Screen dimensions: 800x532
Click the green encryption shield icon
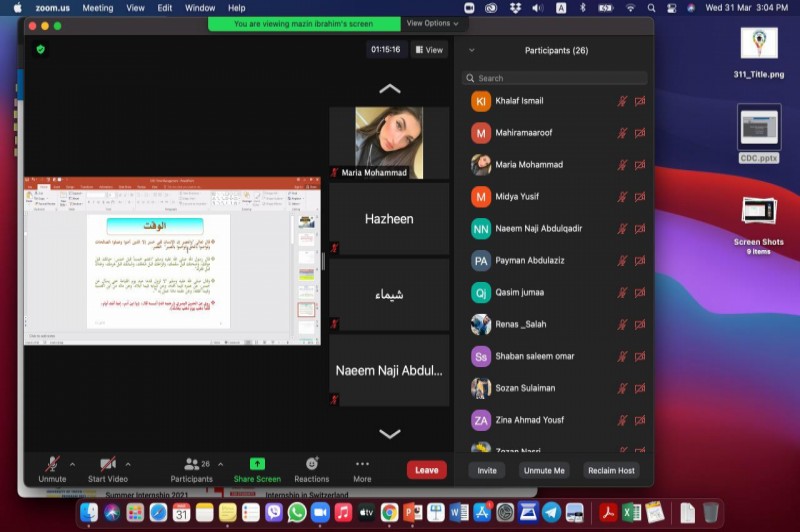click(41, 49)
